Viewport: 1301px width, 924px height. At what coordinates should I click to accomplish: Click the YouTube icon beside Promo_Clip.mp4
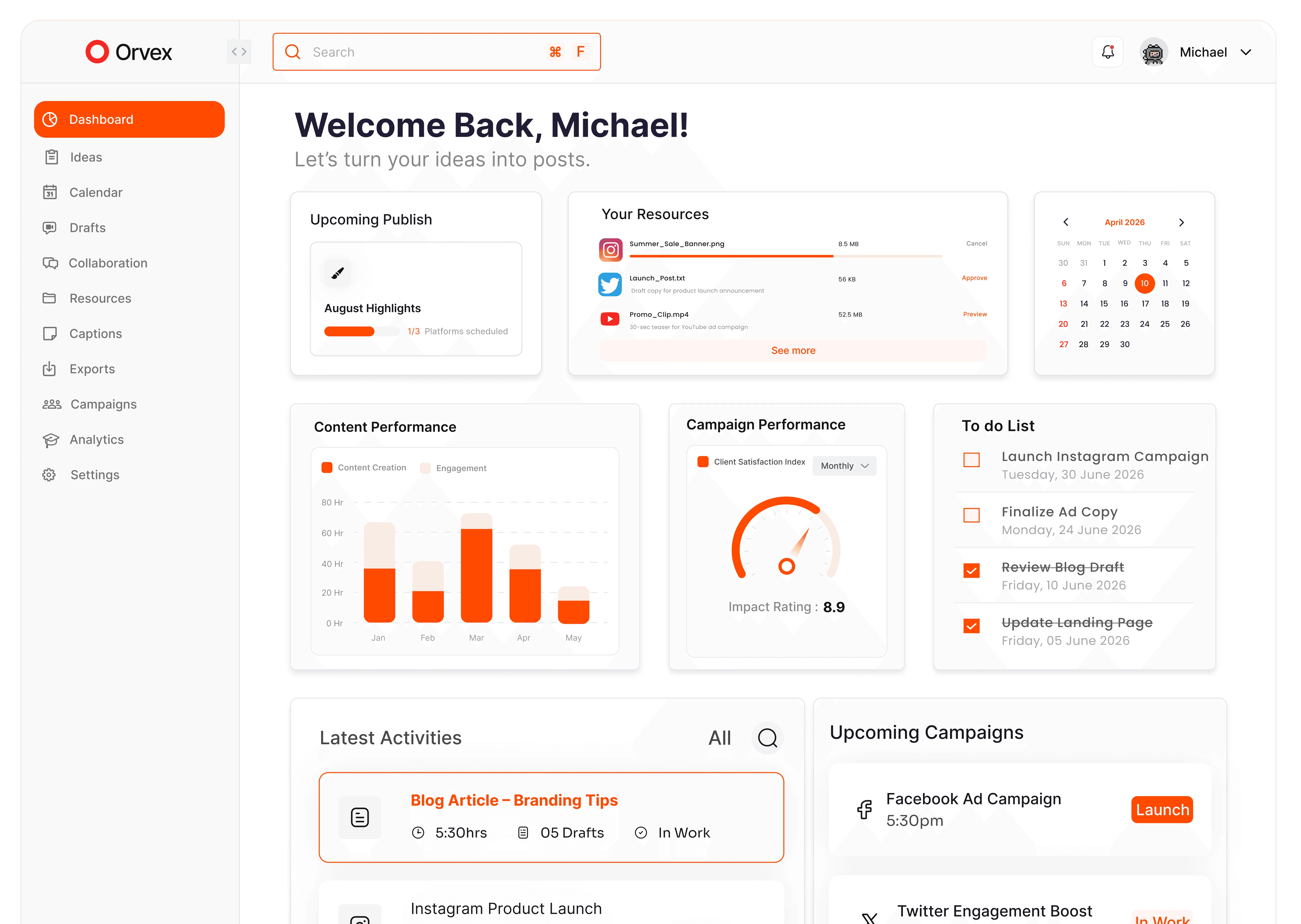coord(610,319)
